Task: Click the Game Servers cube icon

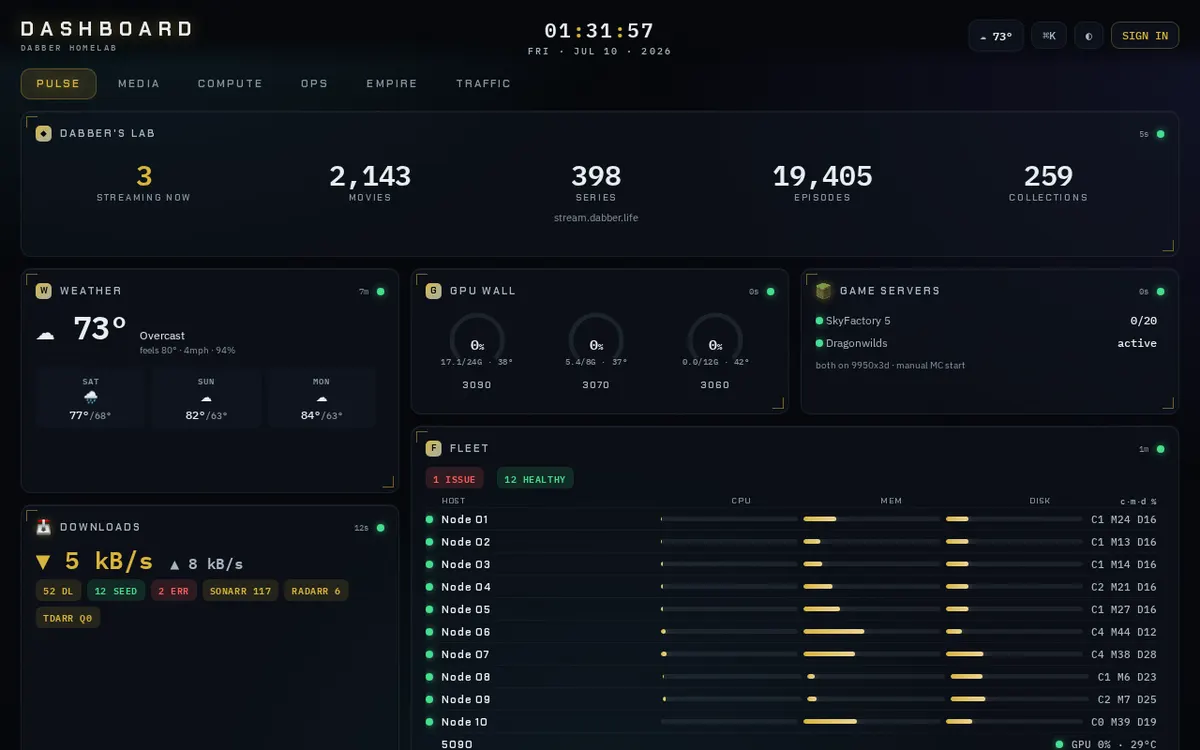Action: (x=824, y=291)
